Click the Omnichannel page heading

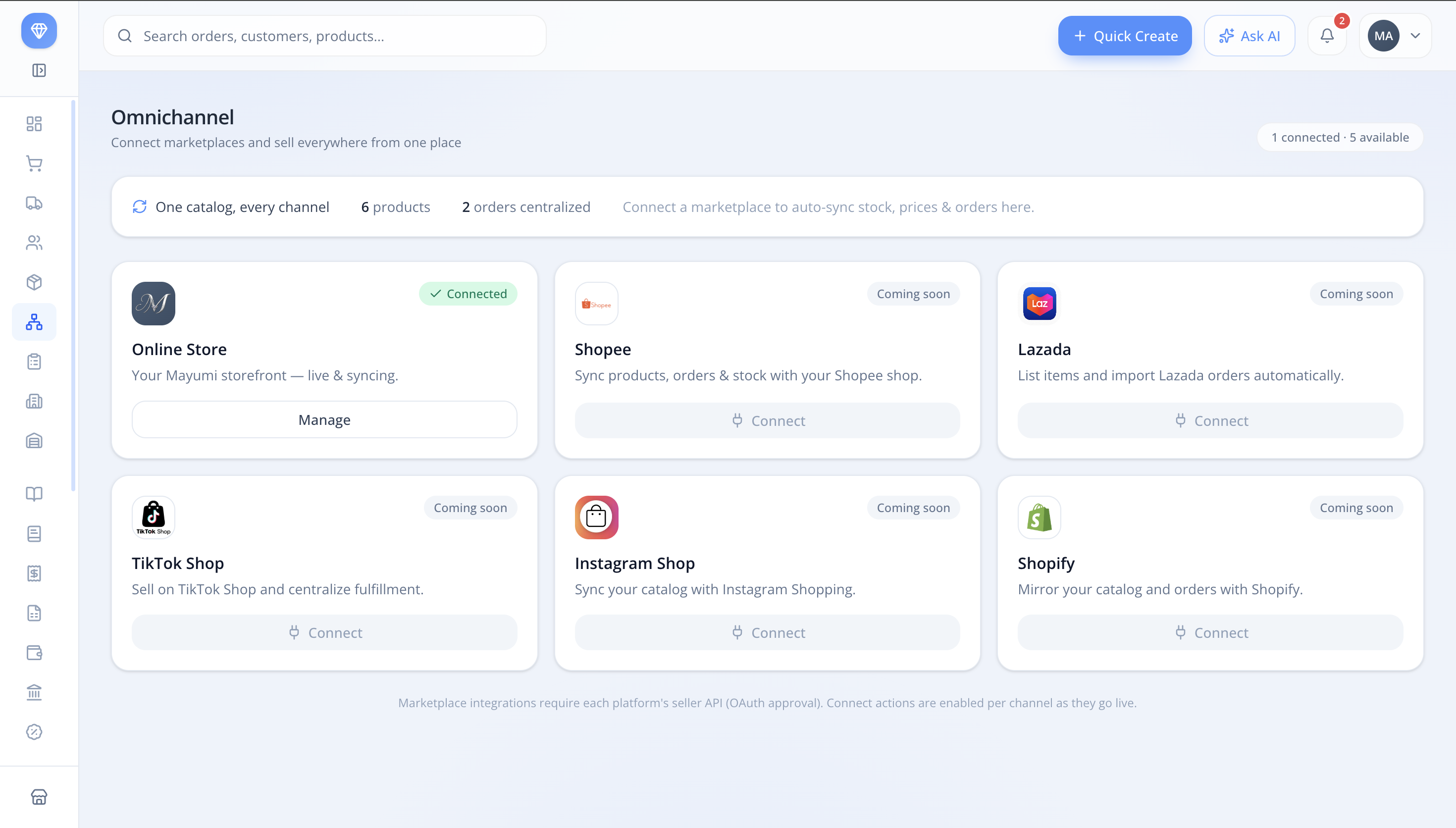click(x=172, y=117)
